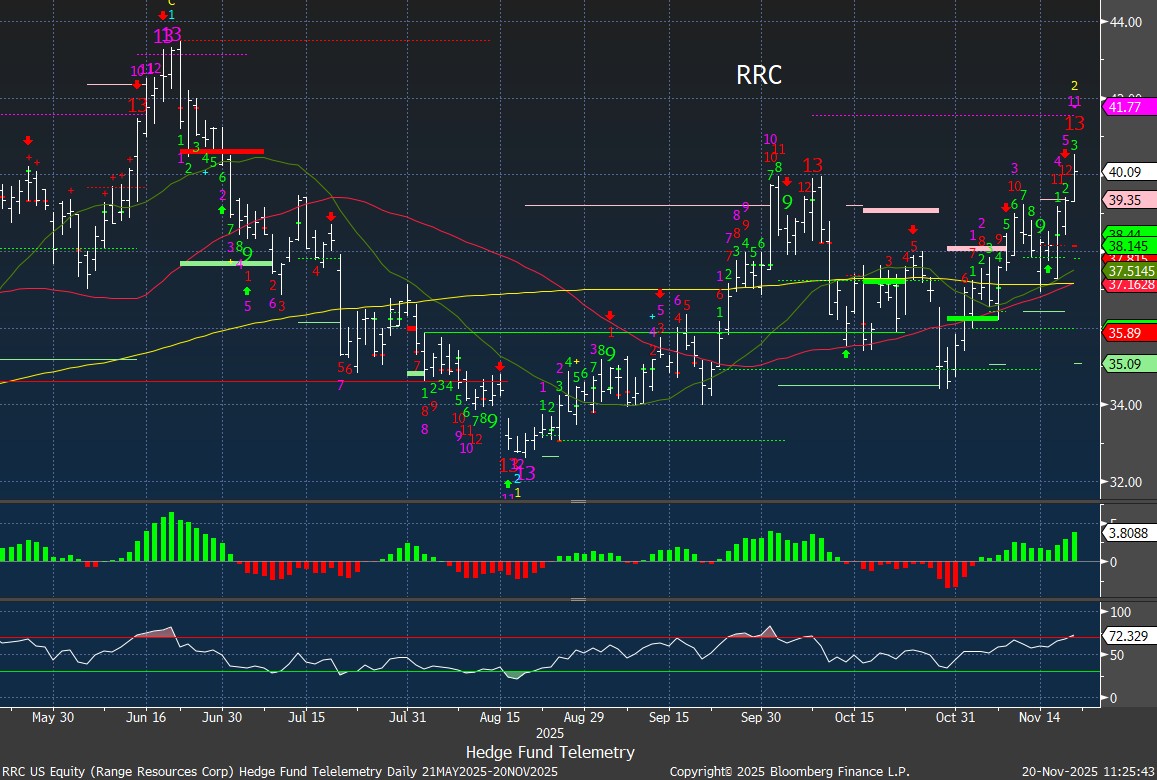Image resolution: width=1157 pixels, height=780 pixels.
Task: Grab the divider handle above RSI panel
Action: pos(578,600)
